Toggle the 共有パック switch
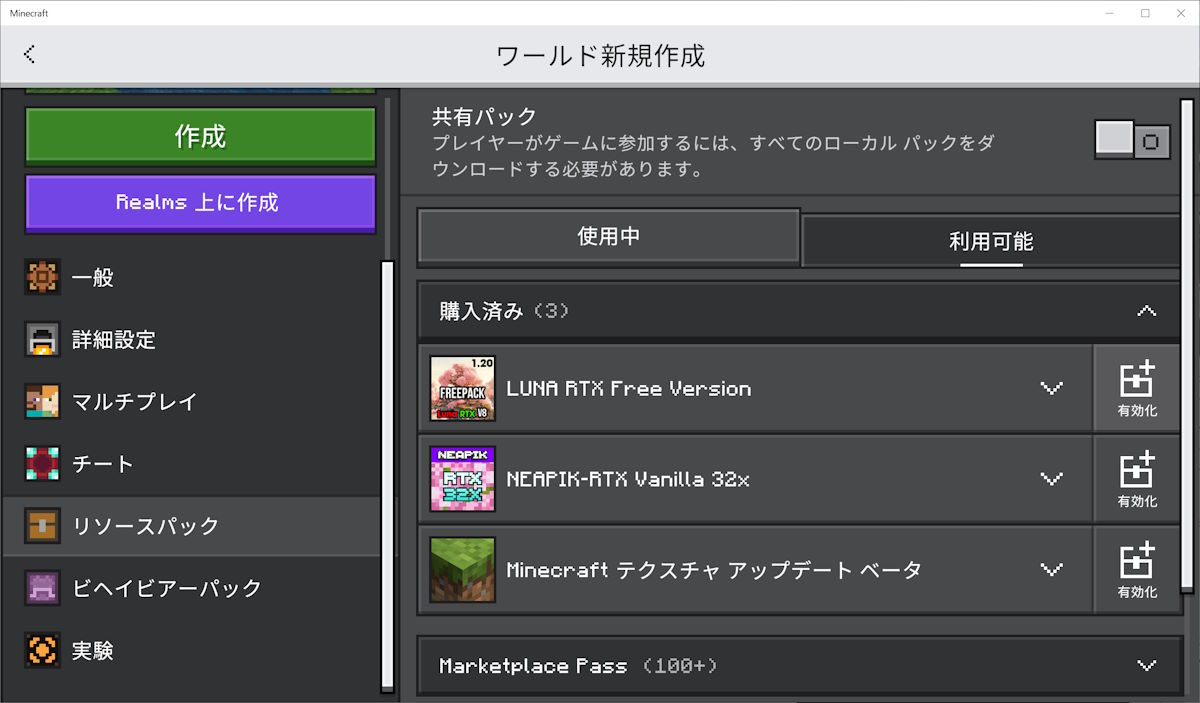 (x=1132, y=141)
